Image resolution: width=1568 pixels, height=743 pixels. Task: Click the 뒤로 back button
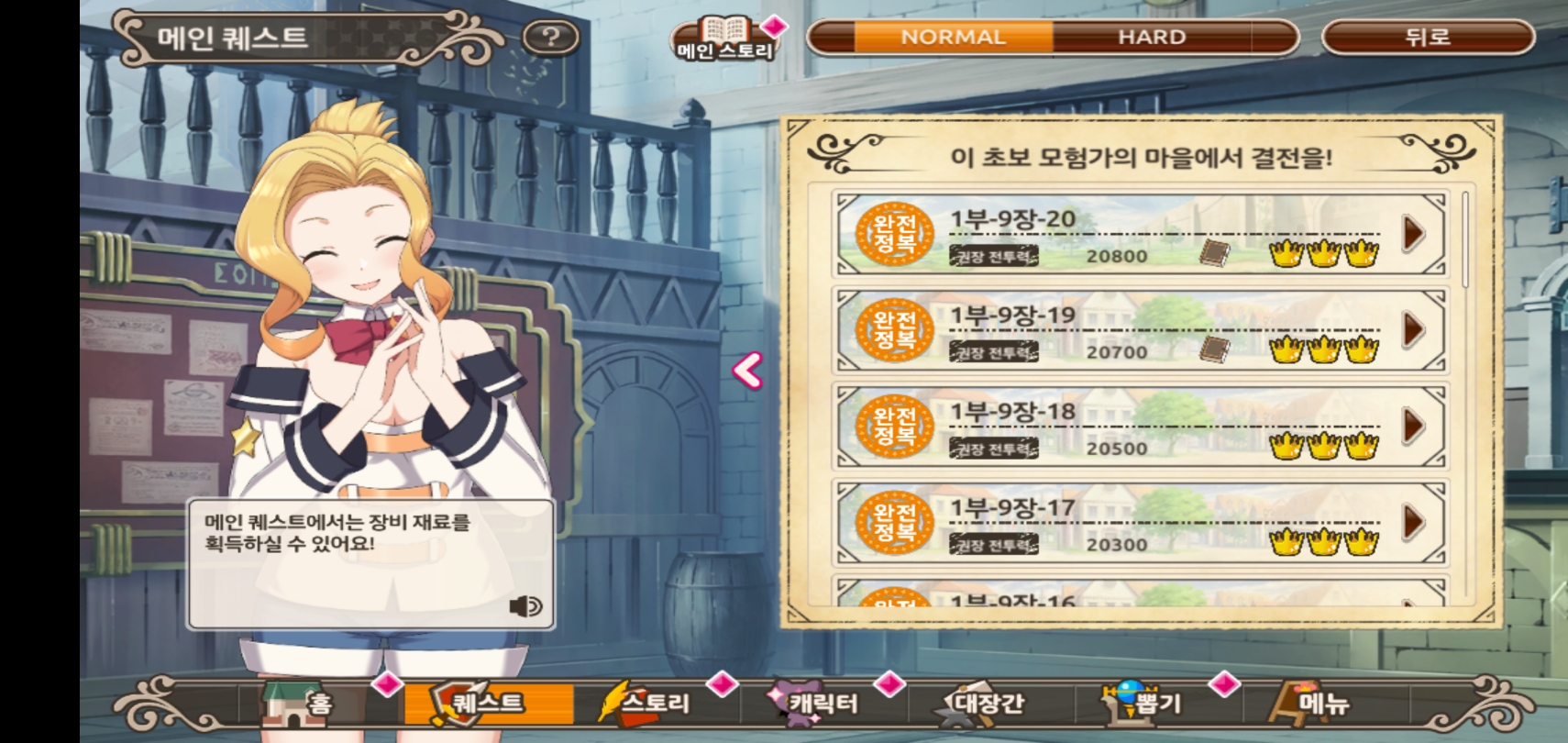(1428, 38)
